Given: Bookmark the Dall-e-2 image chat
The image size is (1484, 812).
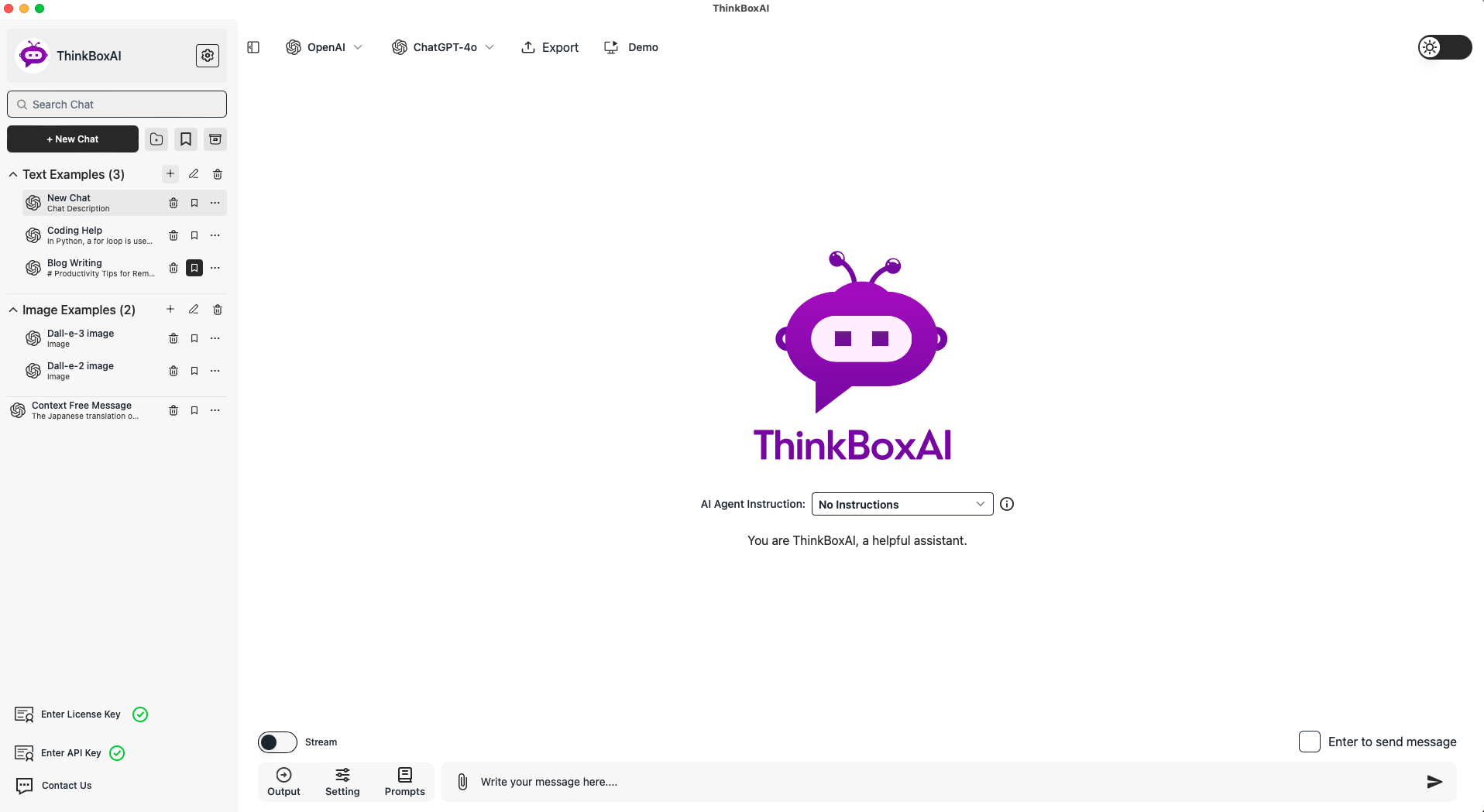Looking at the screenshot, I should point(194,371).
